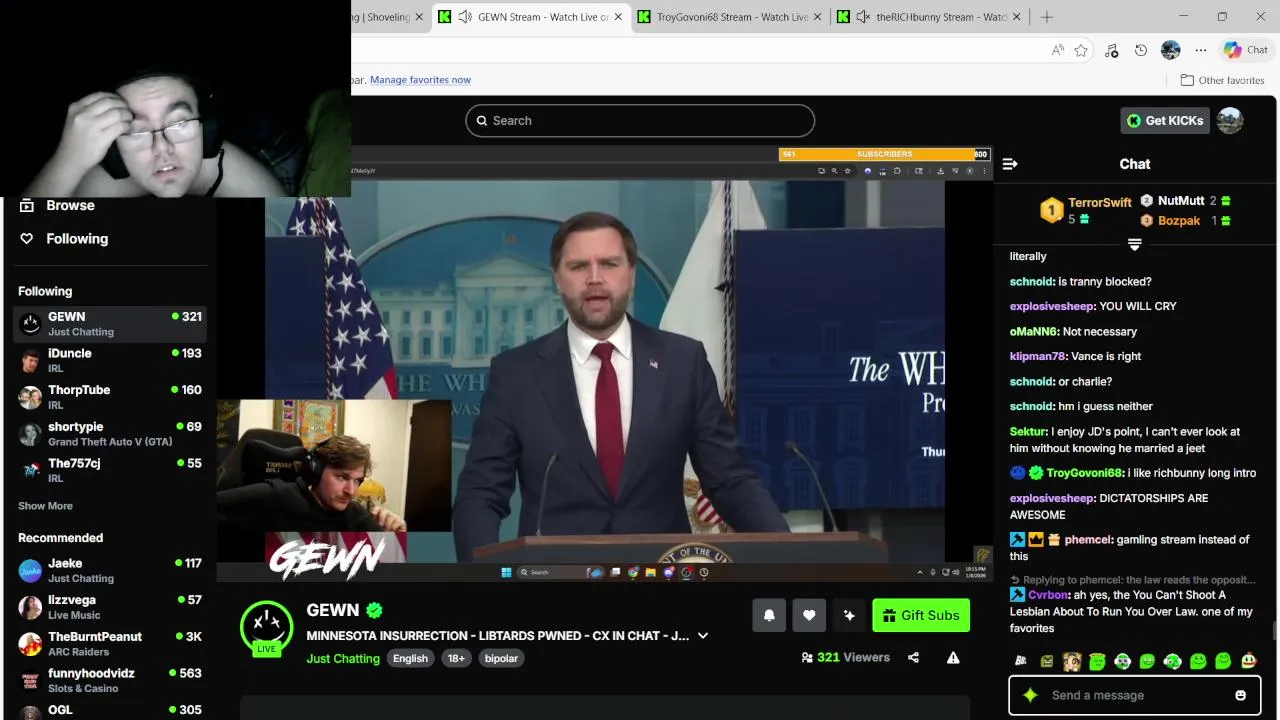Add page to favorites star icon
The width and height of the screenshot is (1280, 720).
tap(1081, 50)
